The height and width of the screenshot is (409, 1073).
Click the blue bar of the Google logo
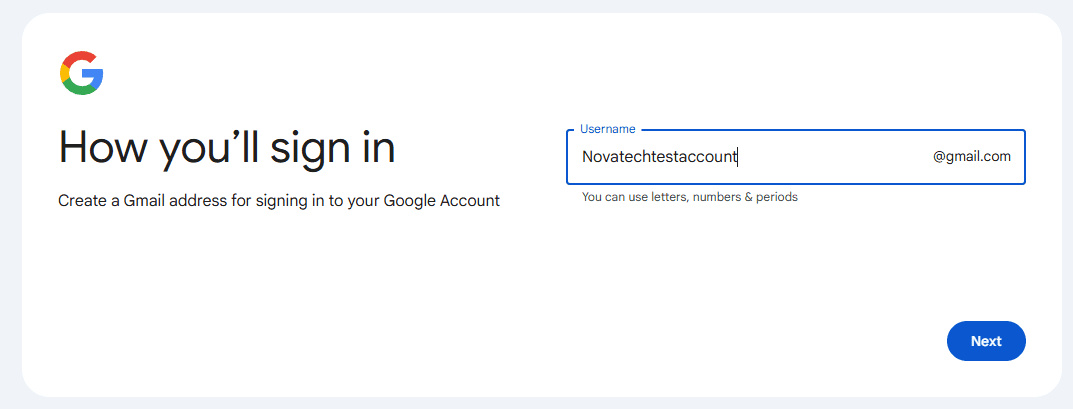[93, 74]
